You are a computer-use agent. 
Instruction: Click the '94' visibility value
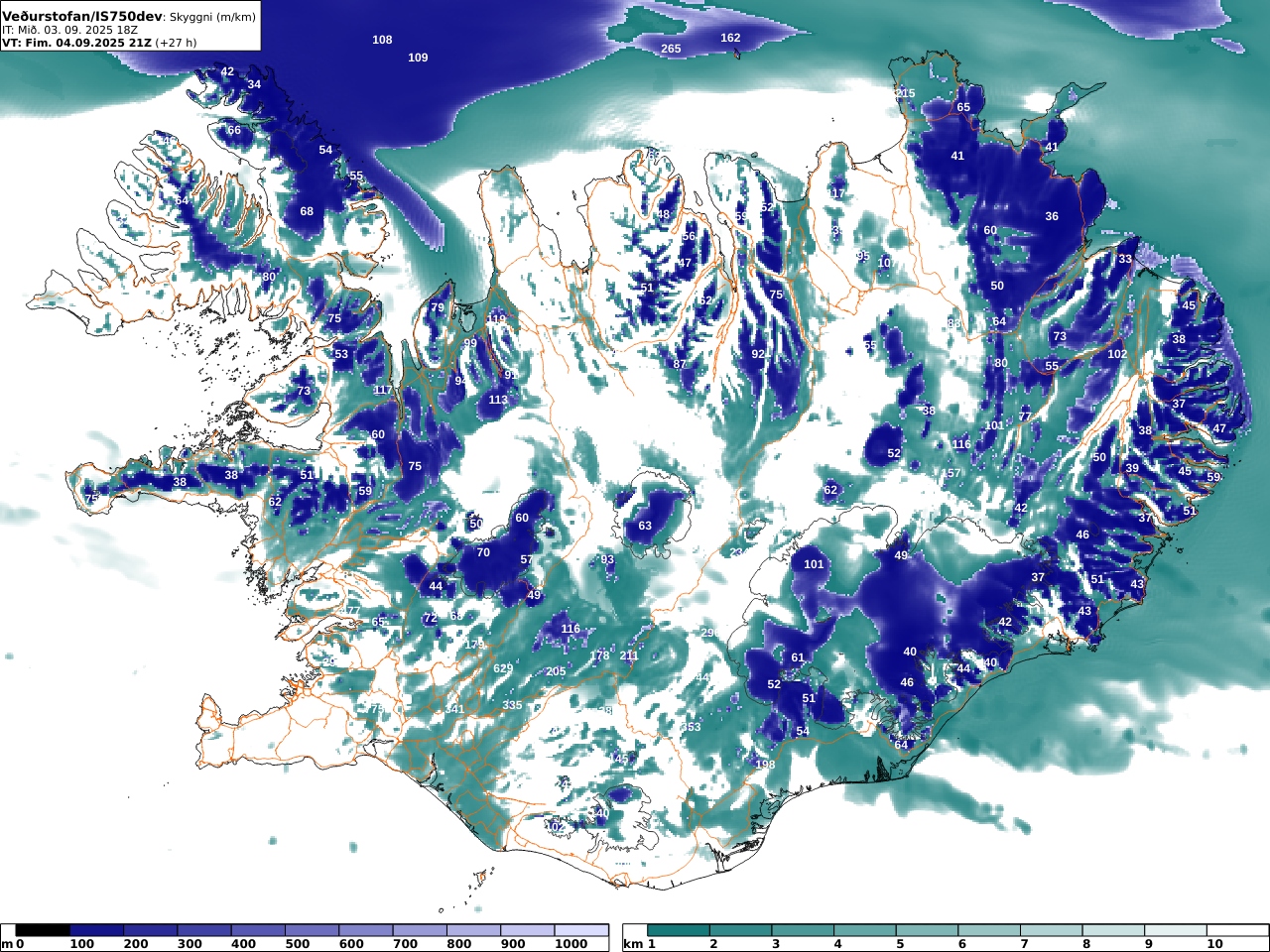pyautogui.click(x=461, y=381)
